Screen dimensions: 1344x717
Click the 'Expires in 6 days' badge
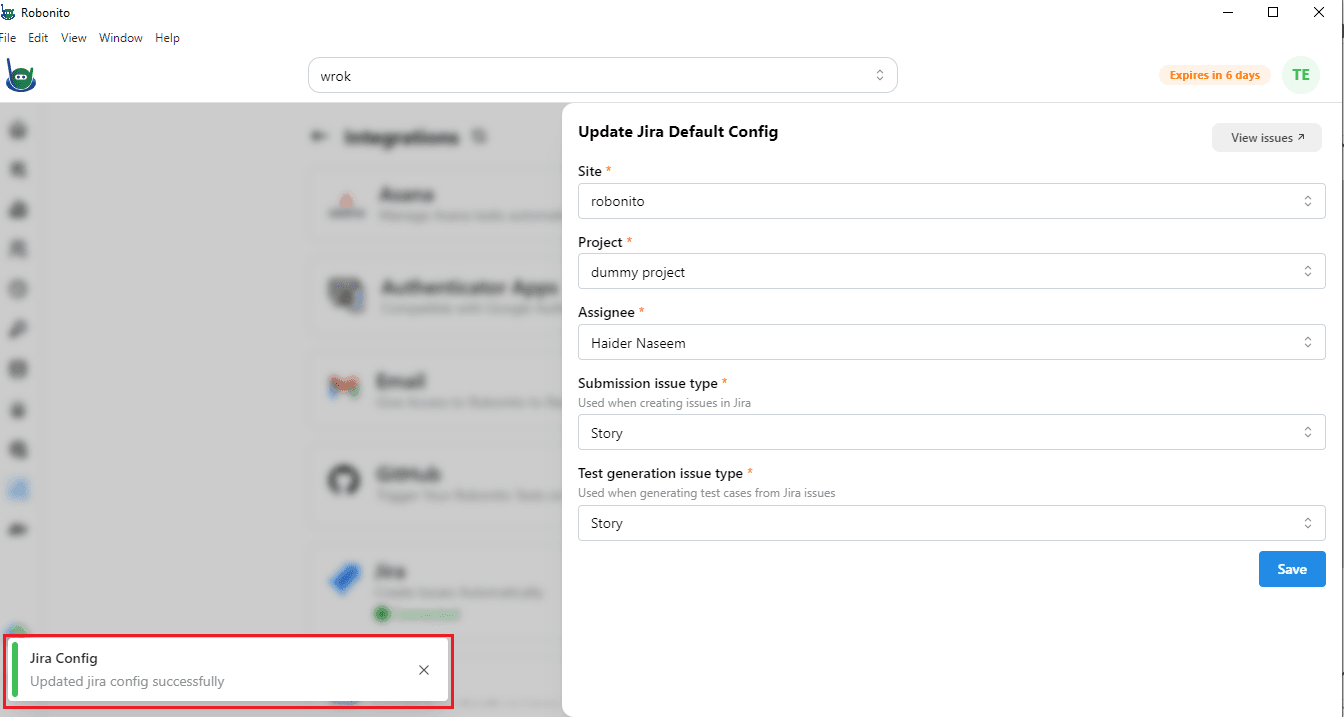coord(1215,75)
